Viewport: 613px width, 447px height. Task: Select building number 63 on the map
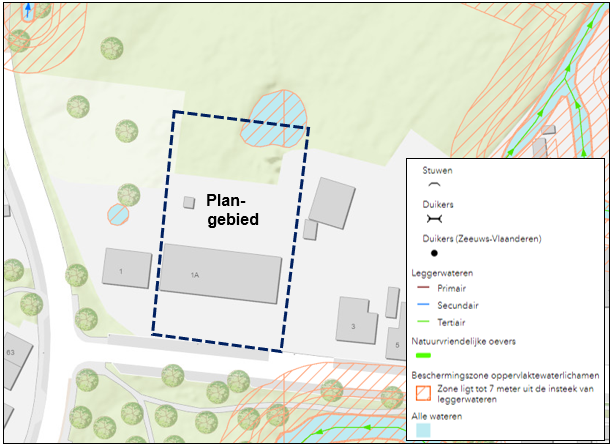click(x=16, y=361)
